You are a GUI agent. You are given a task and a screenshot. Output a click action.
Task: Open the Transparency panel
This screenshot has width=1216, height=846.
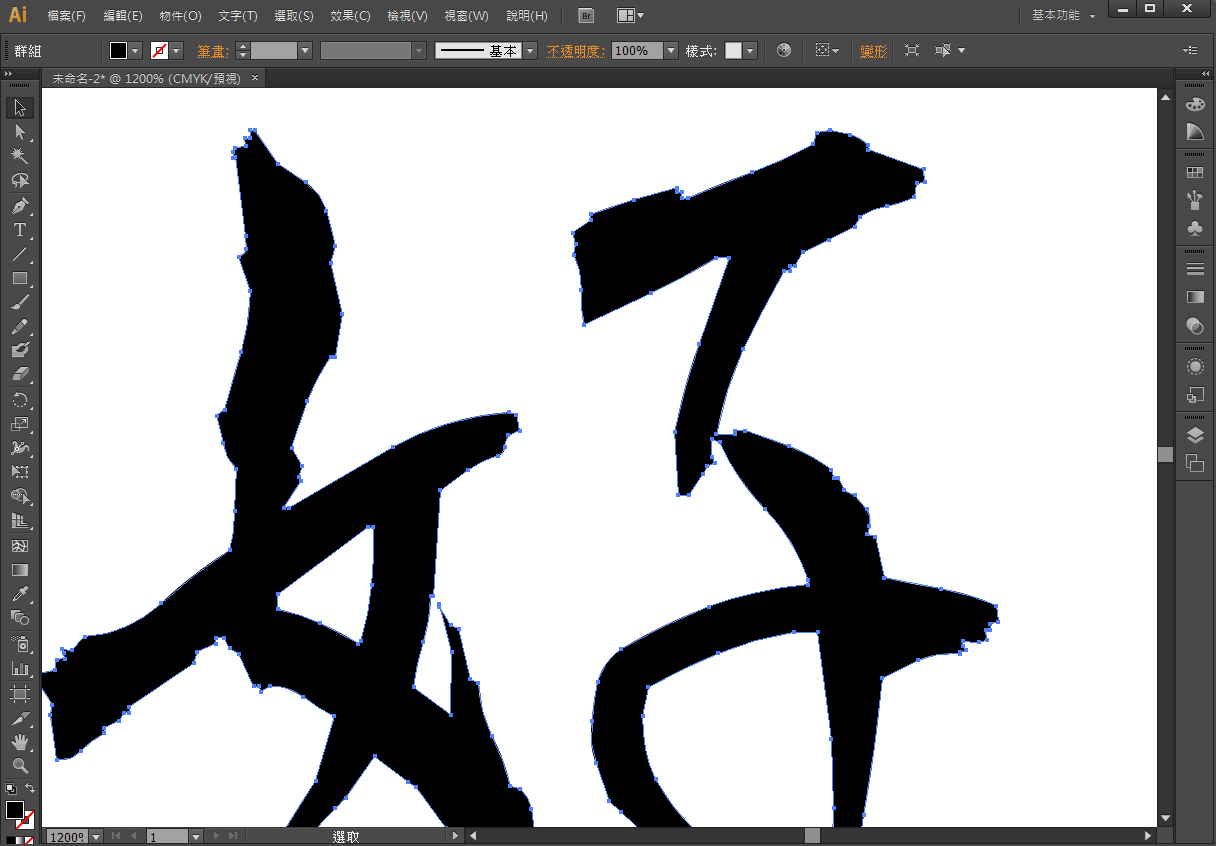pyautogui.click(x=1194, y=325)
